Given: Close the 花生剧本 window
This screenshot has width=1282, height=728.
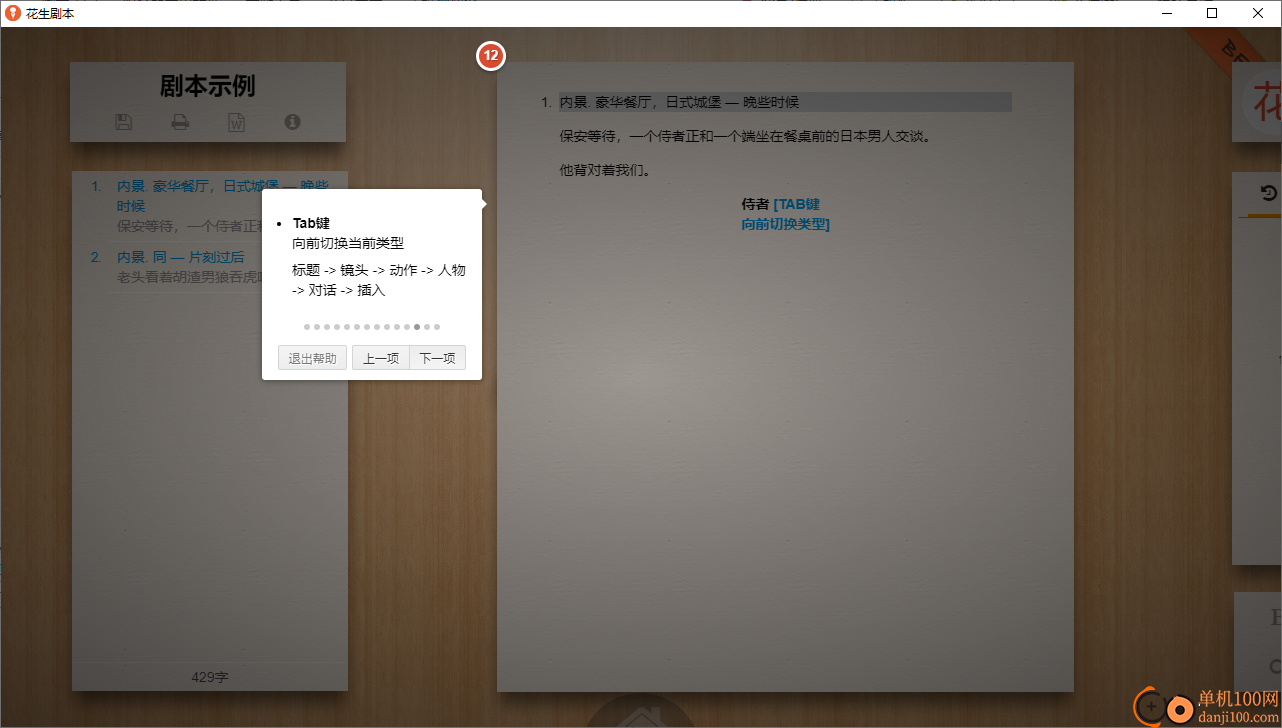Looking at the screenshot, I should pyautogui.click(x=1258, y=14).
